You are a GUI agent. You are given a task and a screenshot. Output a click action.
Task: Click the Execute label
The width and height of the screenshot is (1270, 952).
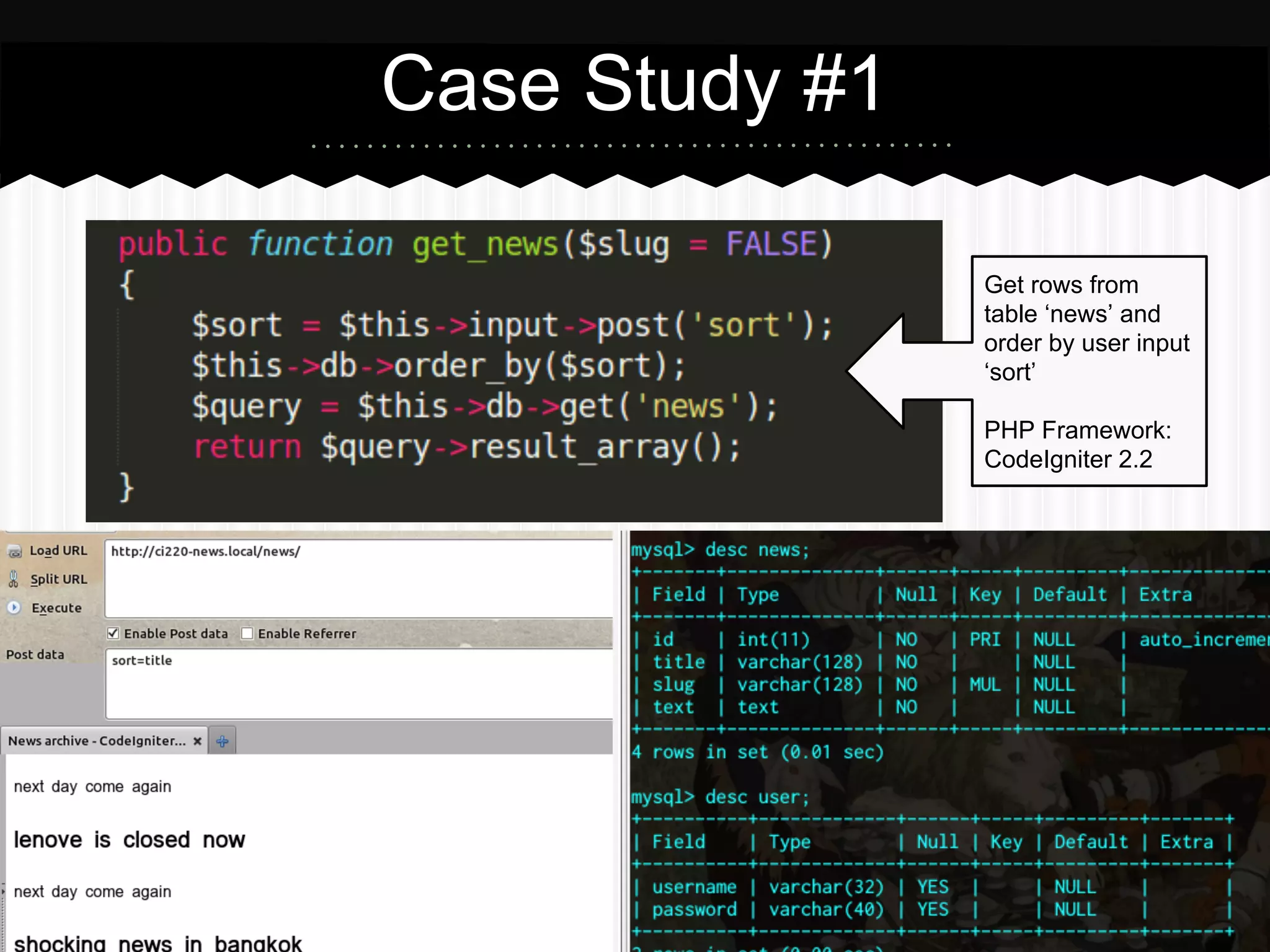coord(56,608)
